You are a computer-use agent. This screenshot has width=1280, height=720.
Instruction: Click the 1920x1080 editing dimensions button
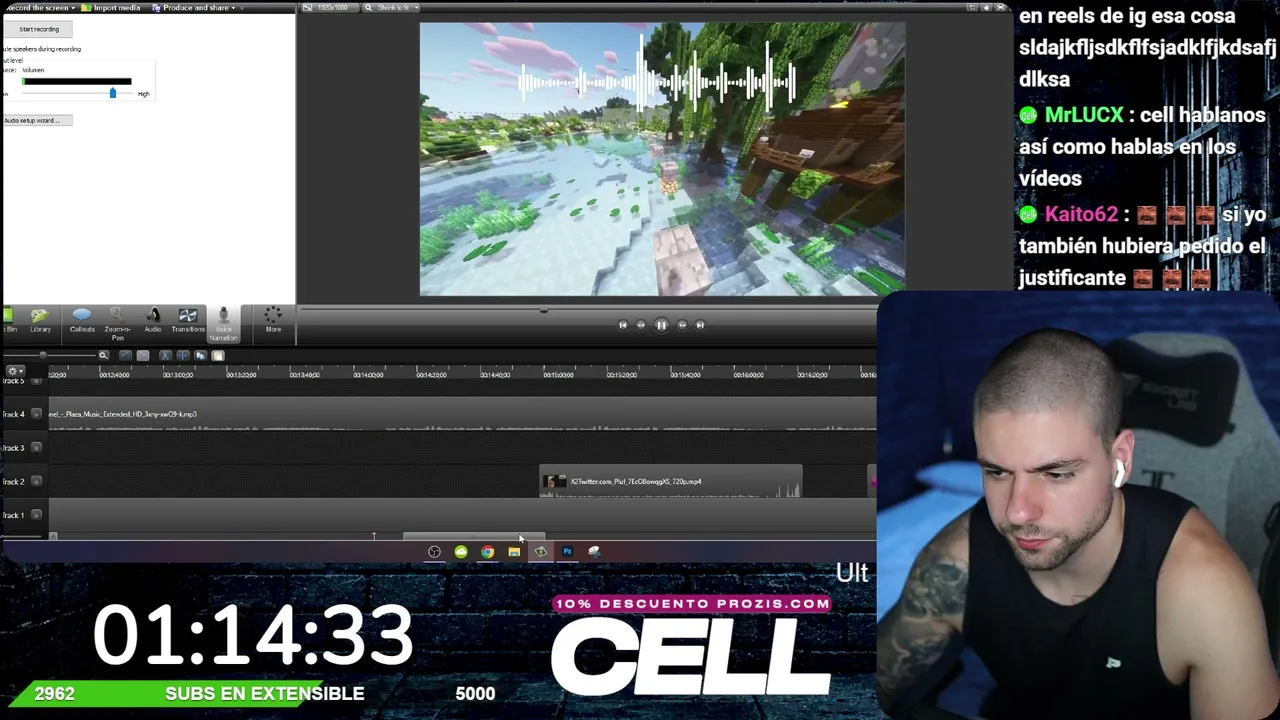tap(330, 8)
